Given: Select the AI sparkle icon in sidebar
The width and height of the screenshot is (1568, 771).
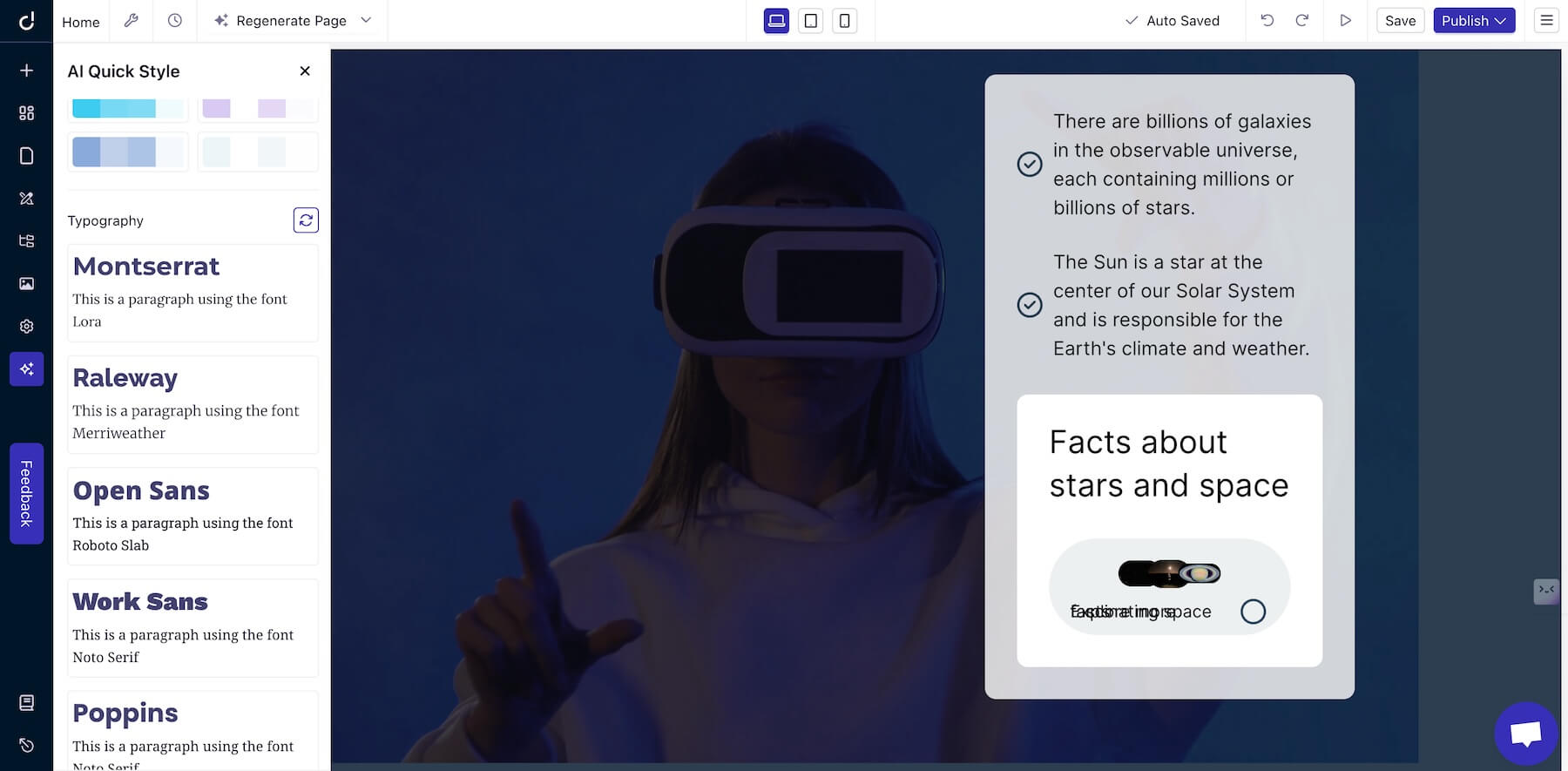Looking at the screenshot, I should pos(26,369).
